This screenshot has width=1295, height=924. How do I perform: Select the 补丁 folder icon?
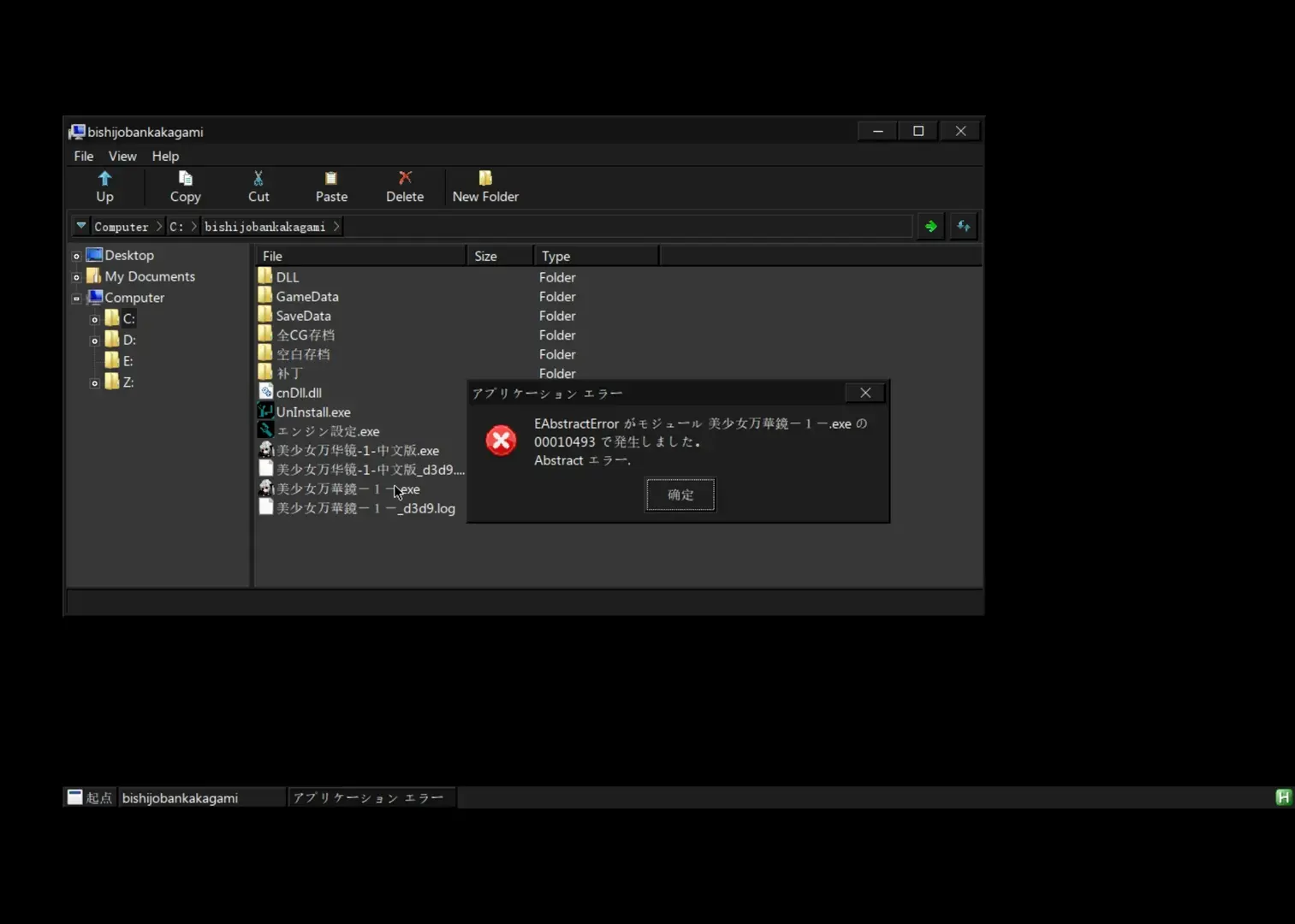[x=265, y=373]
